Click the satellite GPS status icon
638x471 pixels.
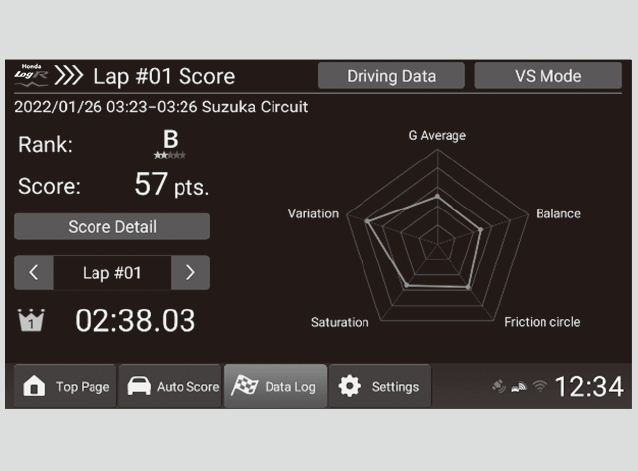tap(499, 387)
